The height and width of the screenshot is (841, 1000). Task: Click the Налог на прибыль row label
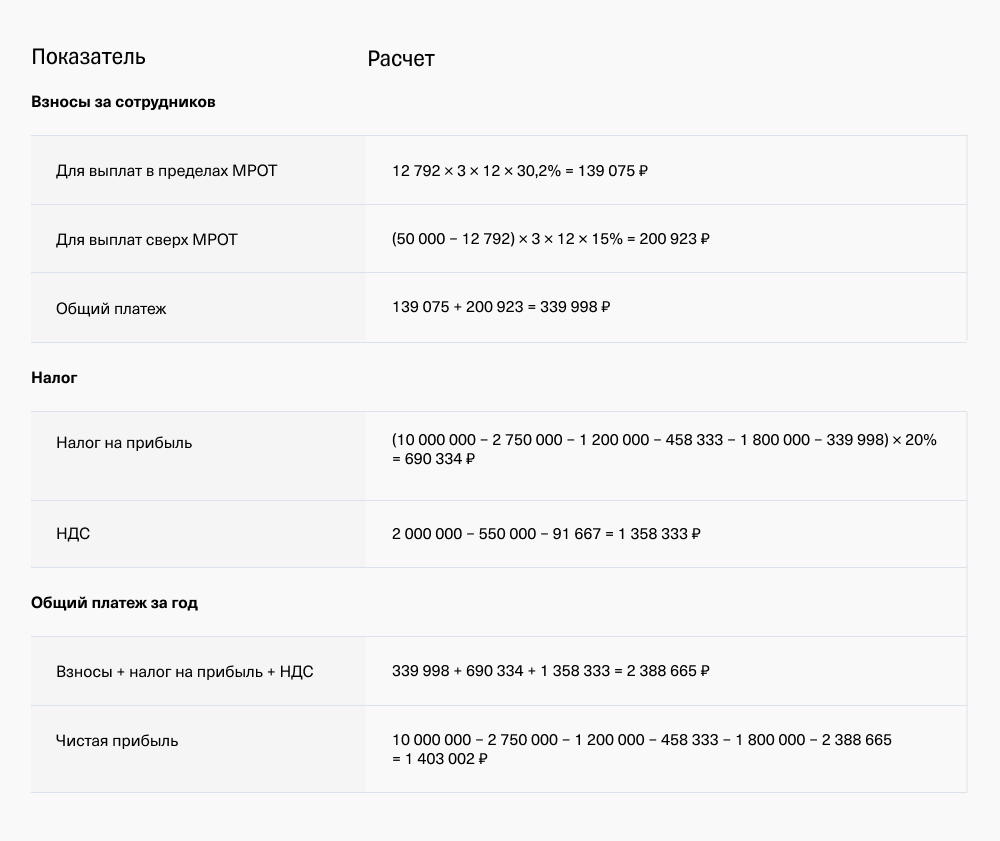124,443
